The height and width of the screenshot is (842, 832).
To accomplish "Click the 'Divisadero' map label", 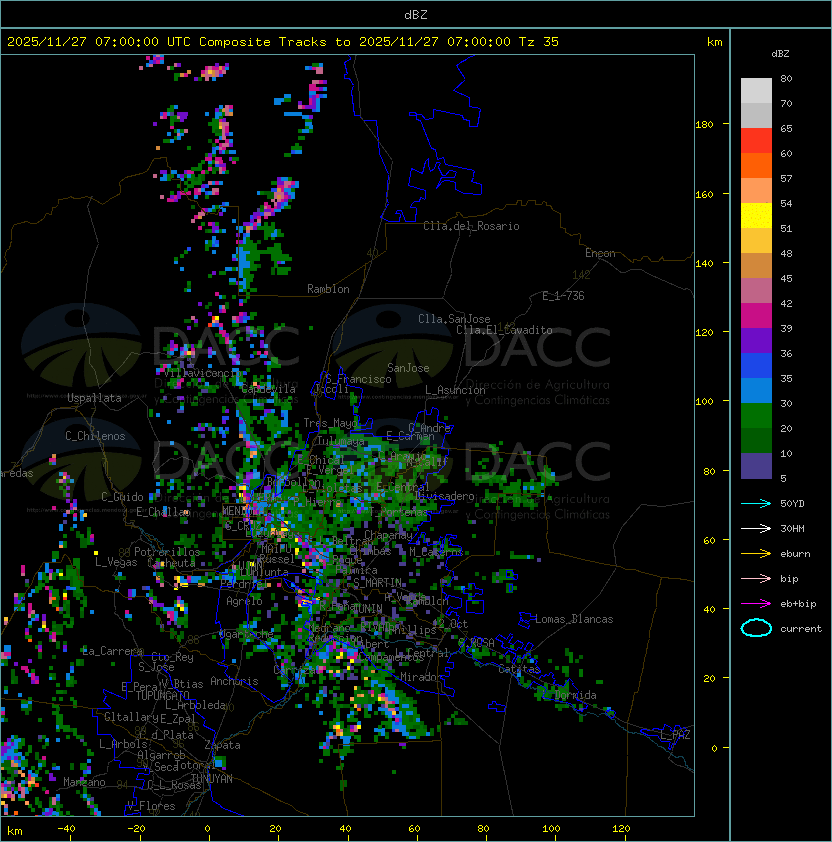I will click(444, 496).
